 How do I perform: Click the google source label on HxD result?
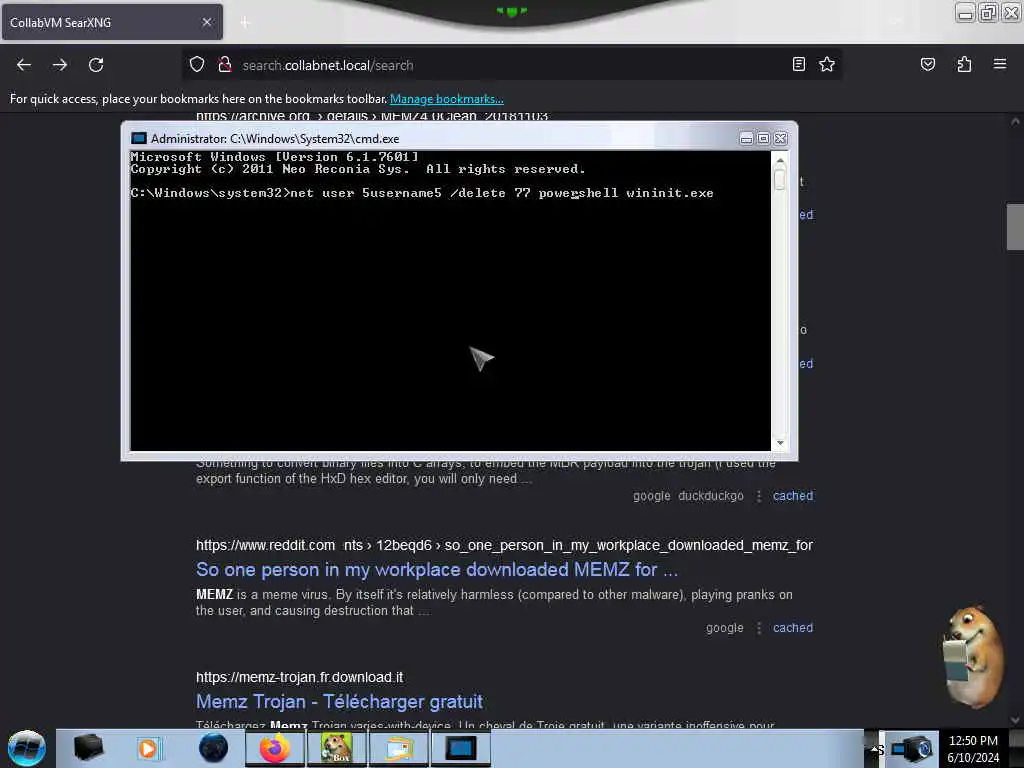[x=651, y=496]
